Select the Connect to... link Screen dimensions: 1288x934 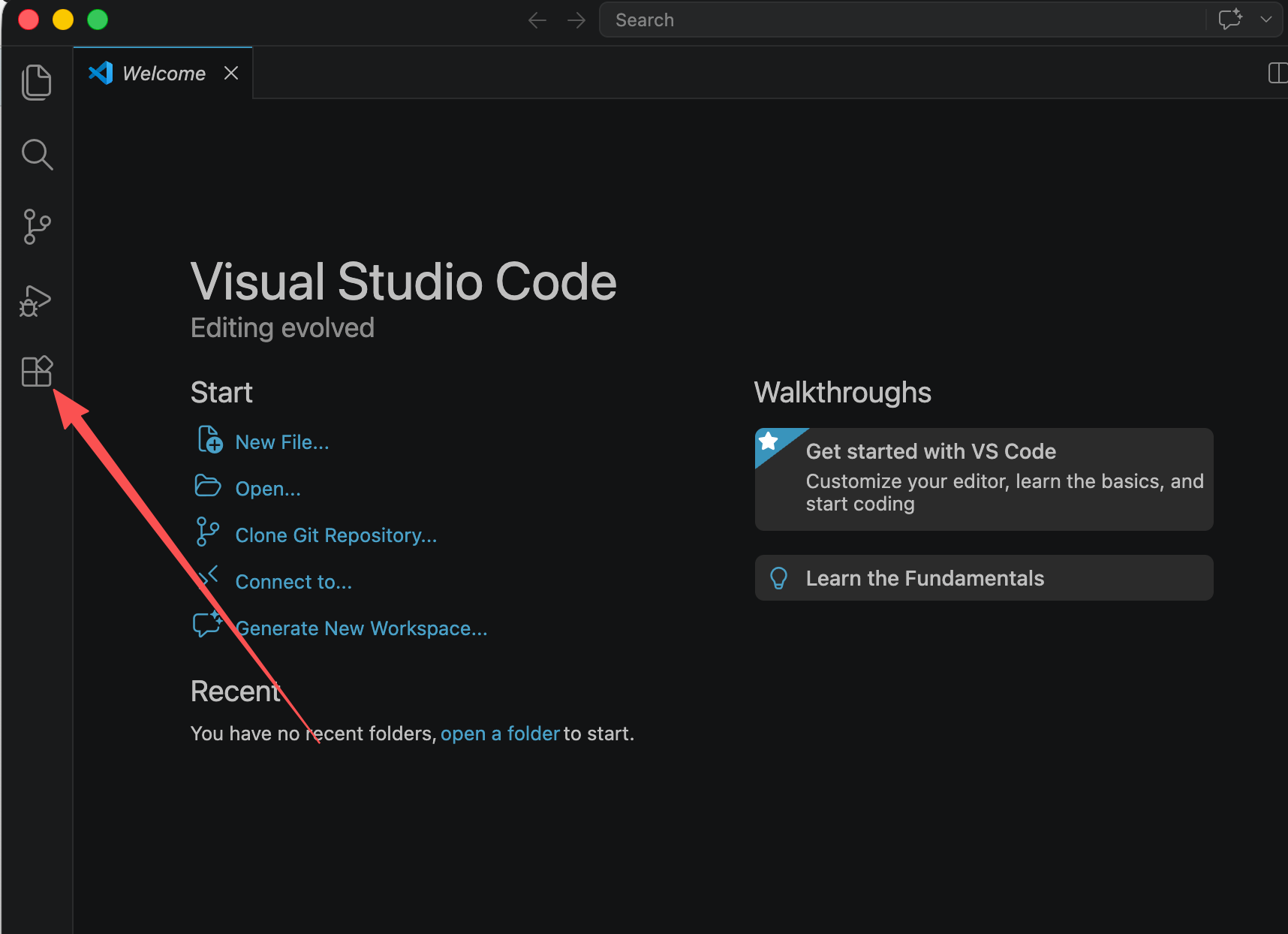pyautogui.click(x=293, y=582)
